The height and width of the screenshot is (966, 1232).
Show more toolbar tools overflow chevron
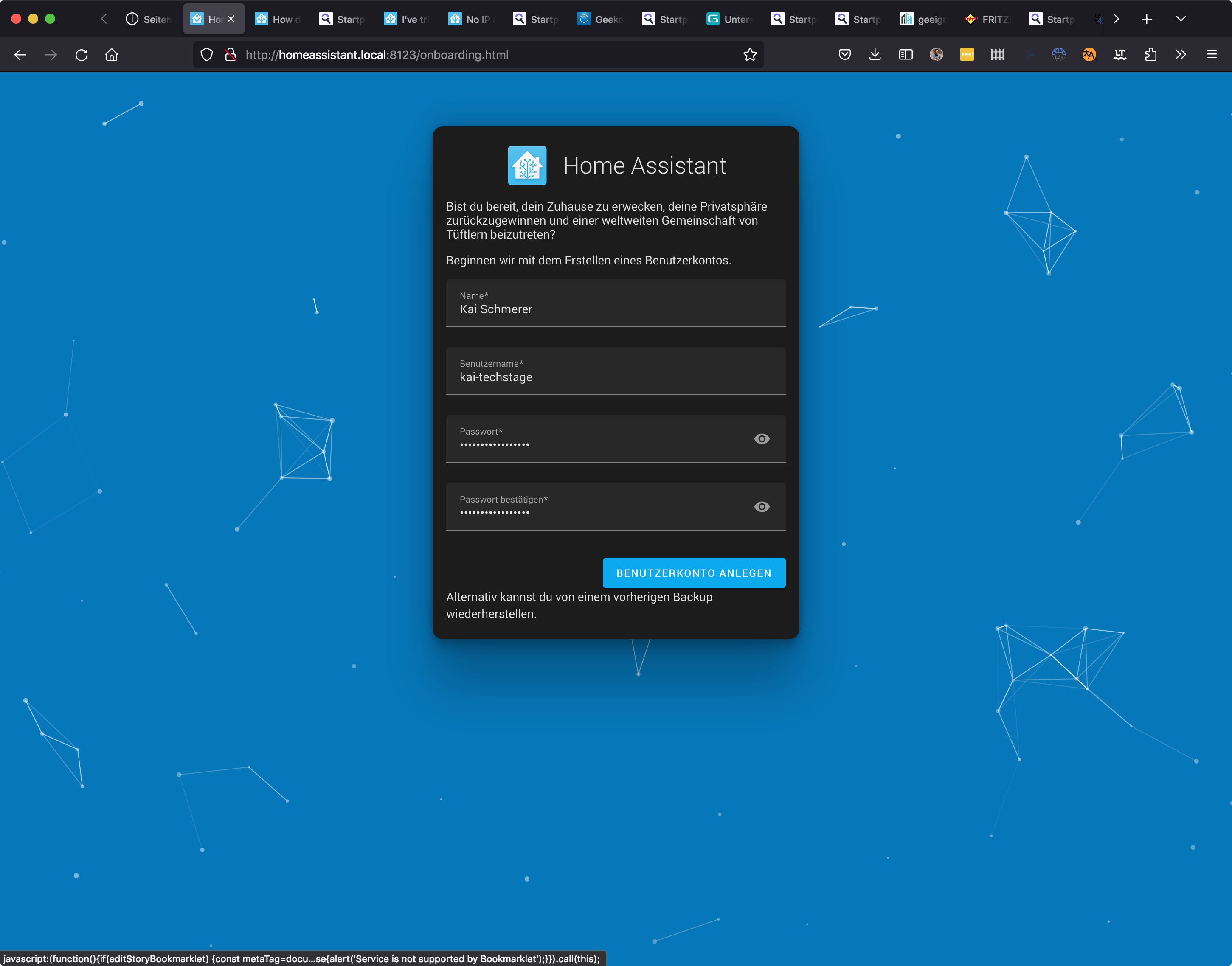click(x=1181, y=55)
